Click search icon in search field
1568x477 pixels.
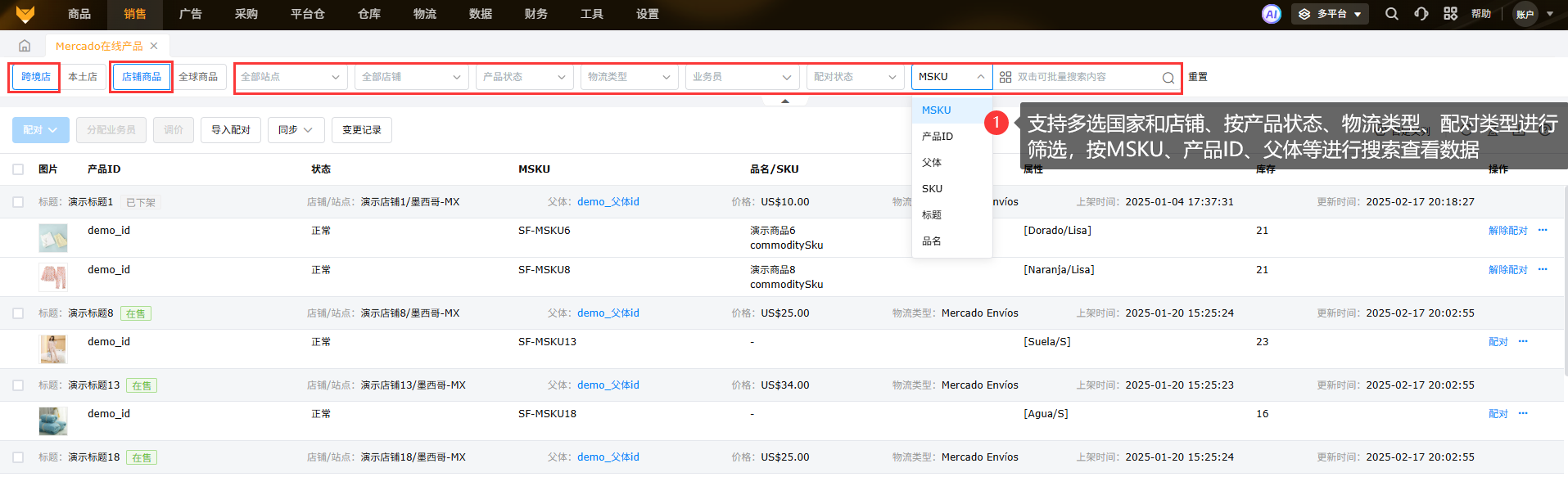[x=1168, y=78]
